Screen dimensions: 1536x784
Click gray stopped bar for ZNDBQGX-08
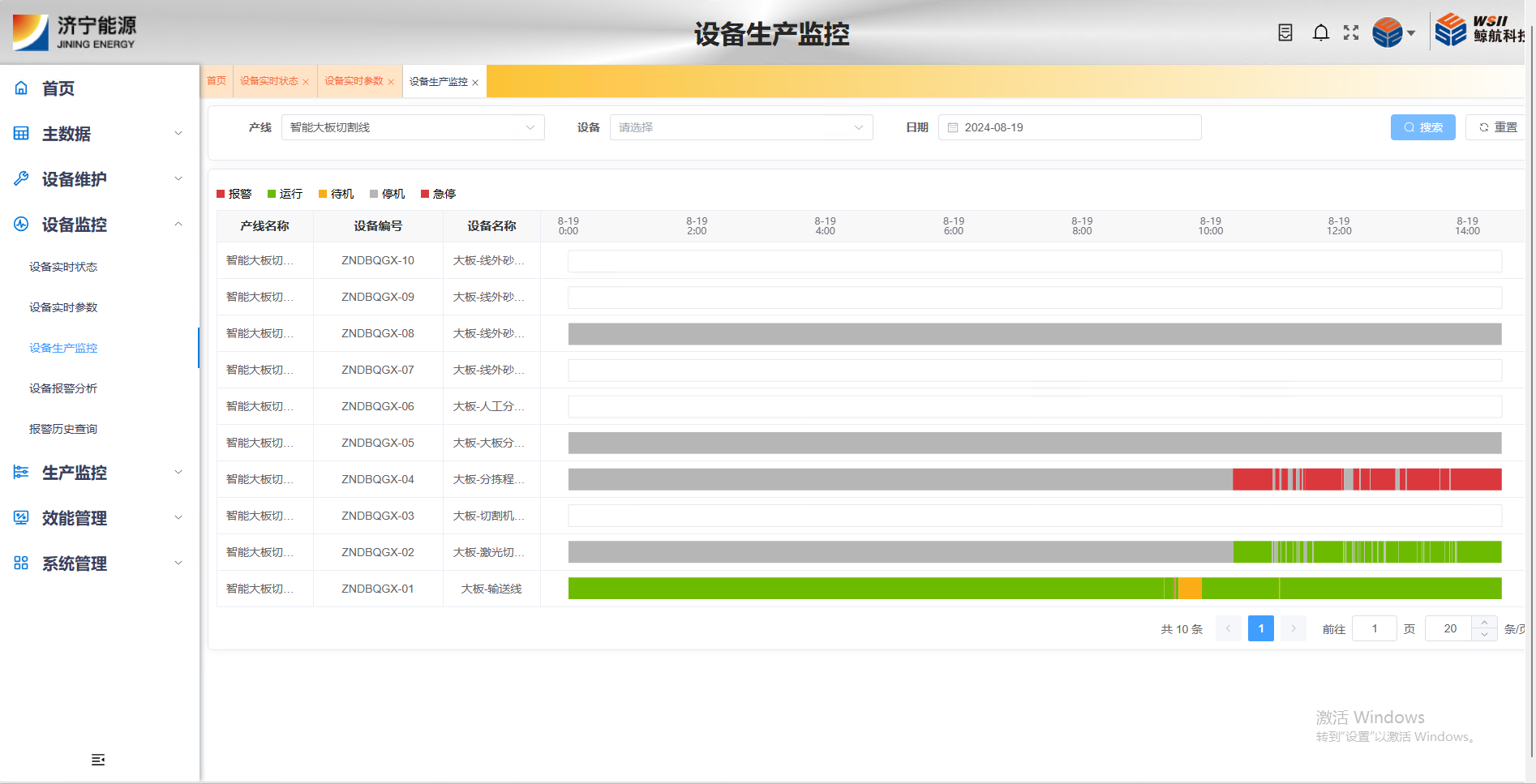tap(1035, 333)
